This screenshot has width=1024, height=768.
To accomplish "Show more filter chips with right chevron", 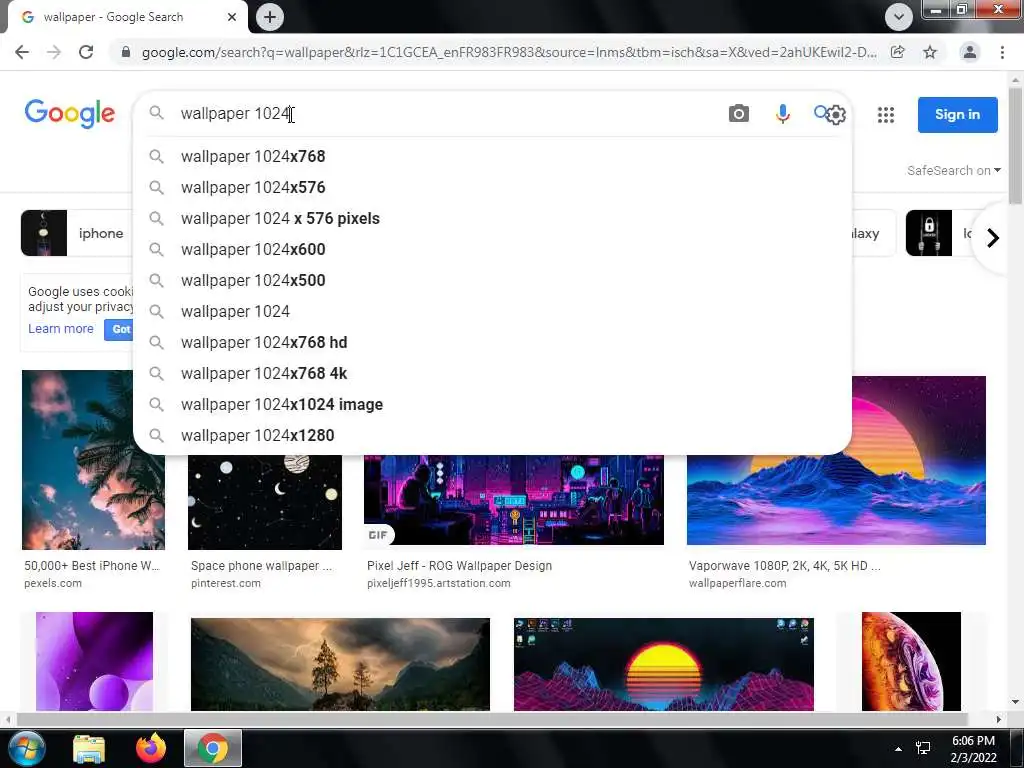I will tap(993, 238).
